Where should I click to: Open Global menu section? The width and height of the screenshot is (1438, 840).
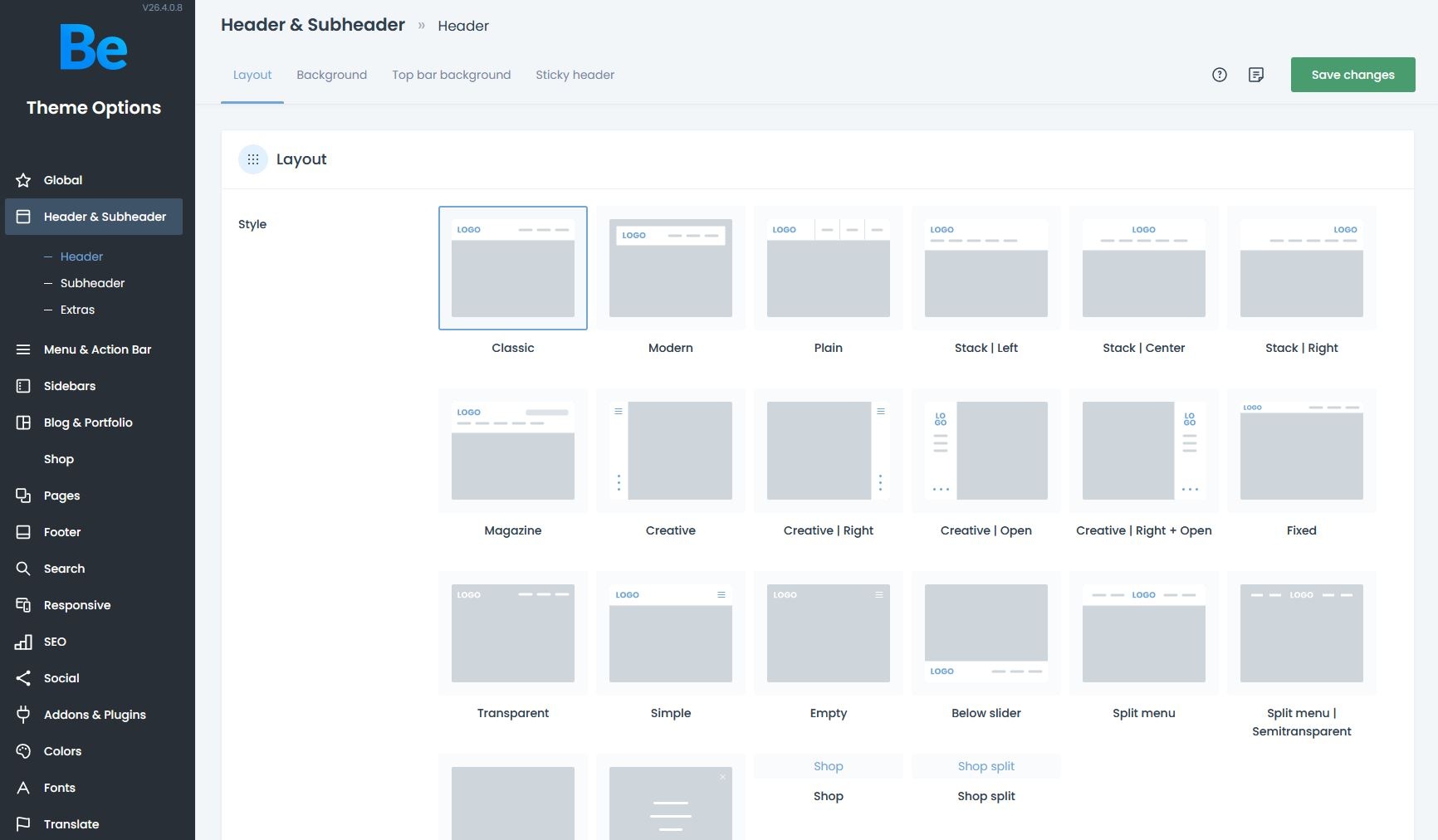click(94, 180)
